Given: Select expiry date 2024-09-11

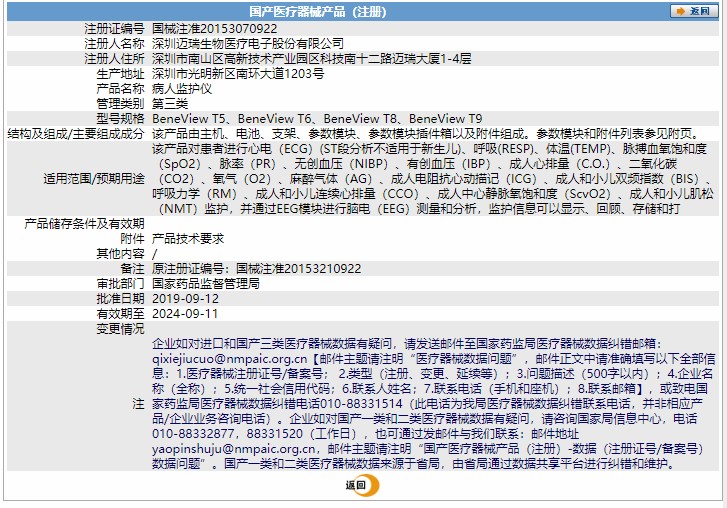Looking at the screenshot, I should 185,314.
